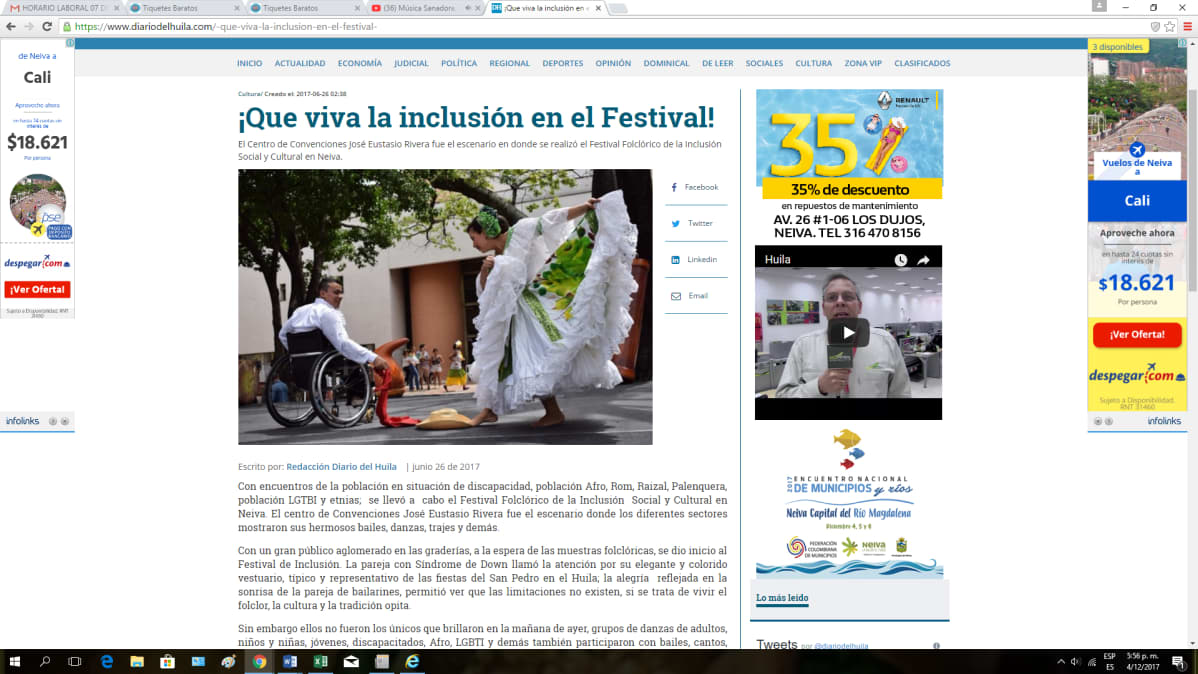Viewport: 1198px width, 674px height.
Task: Open the DEPORTES section
Action: point(562,63)
